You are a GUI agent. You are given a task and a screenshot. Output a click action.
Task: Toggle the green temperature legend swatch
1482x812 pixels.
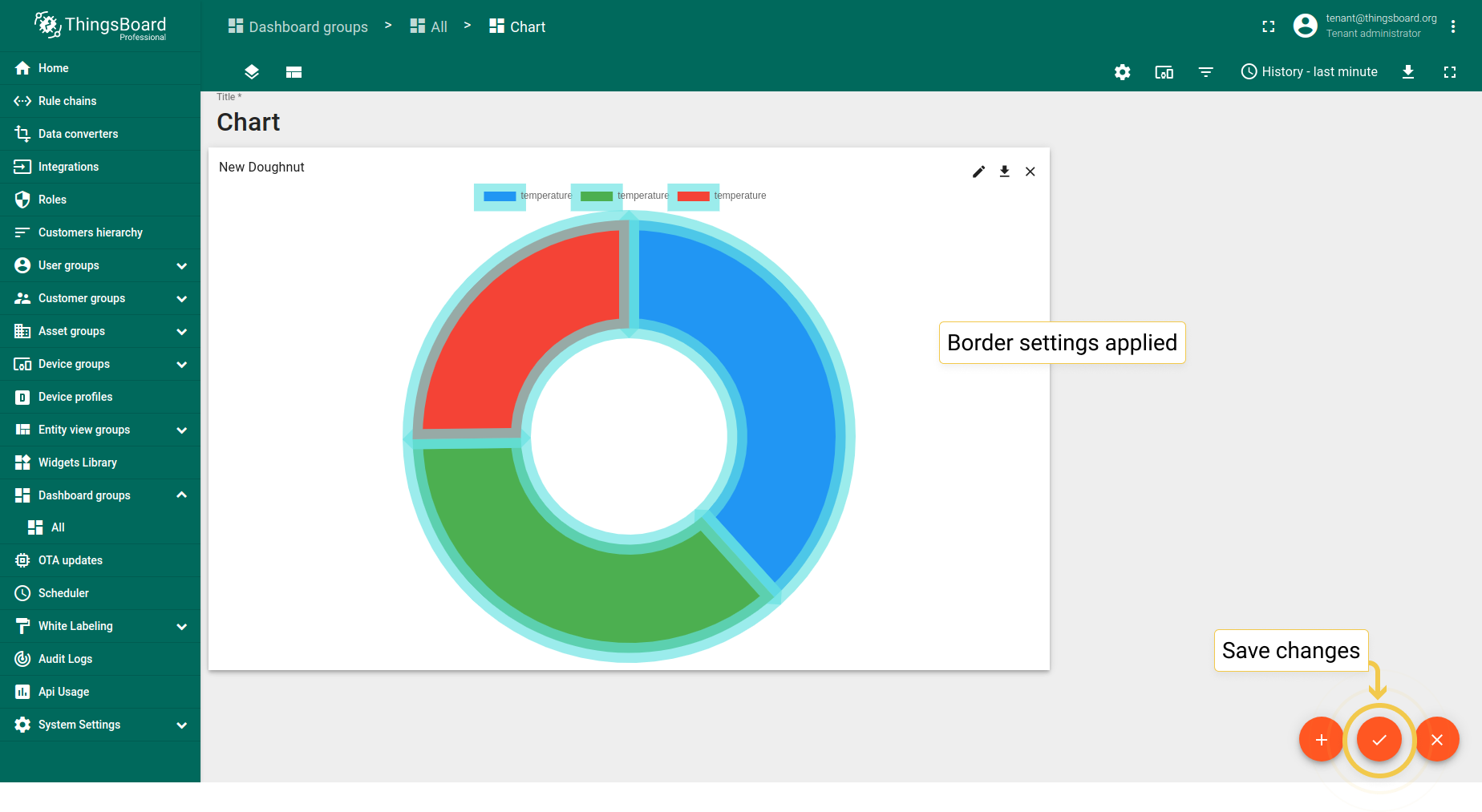pos(597,196)
